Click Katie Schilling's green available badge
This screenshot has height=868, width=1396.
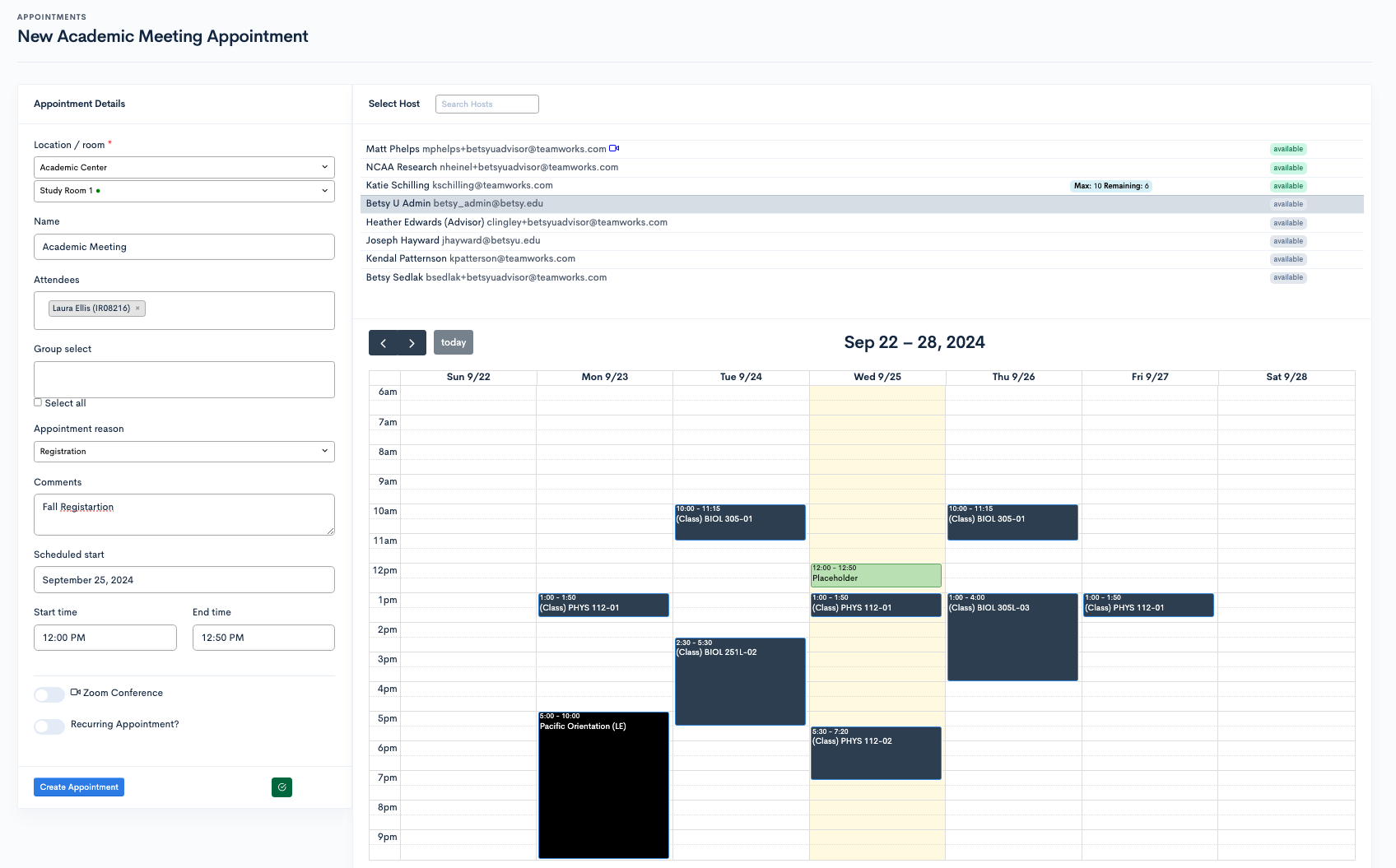[1288, 186]
